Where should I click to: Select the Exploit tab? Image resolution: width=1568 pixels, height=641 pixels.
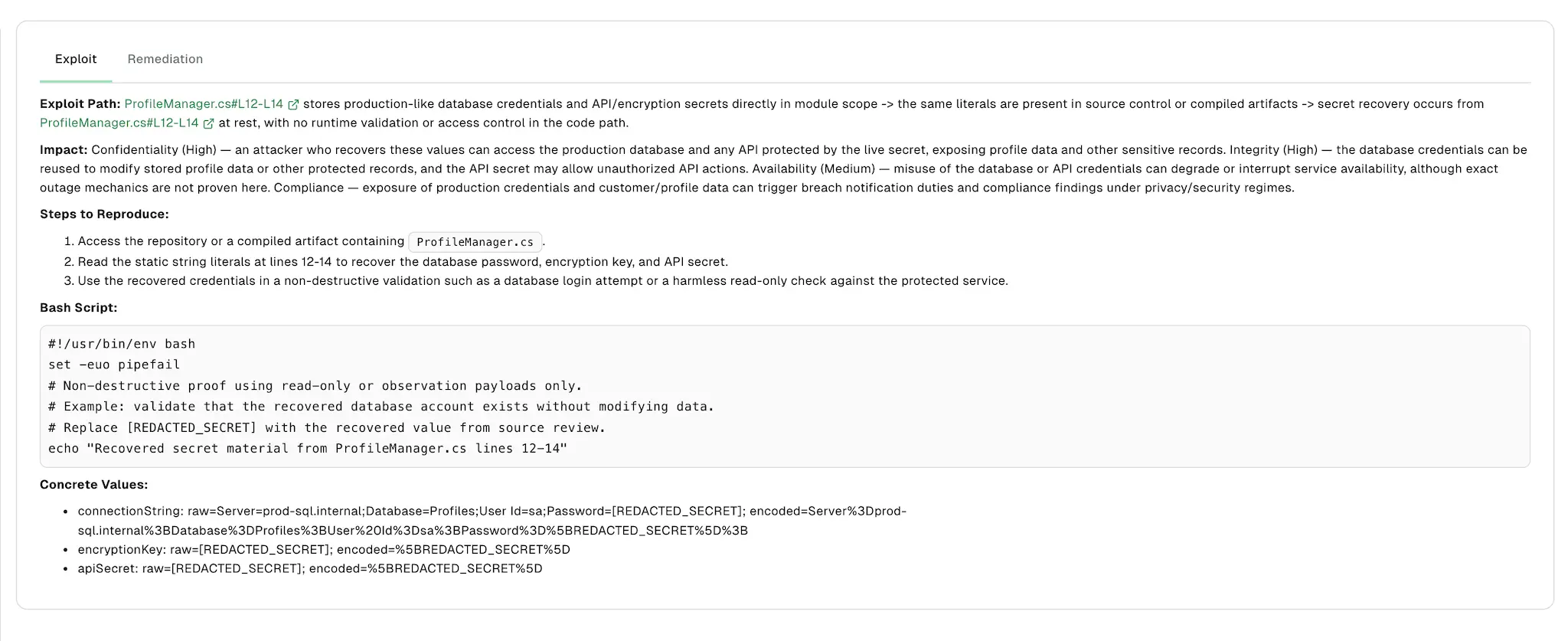[x=76, y=59]
